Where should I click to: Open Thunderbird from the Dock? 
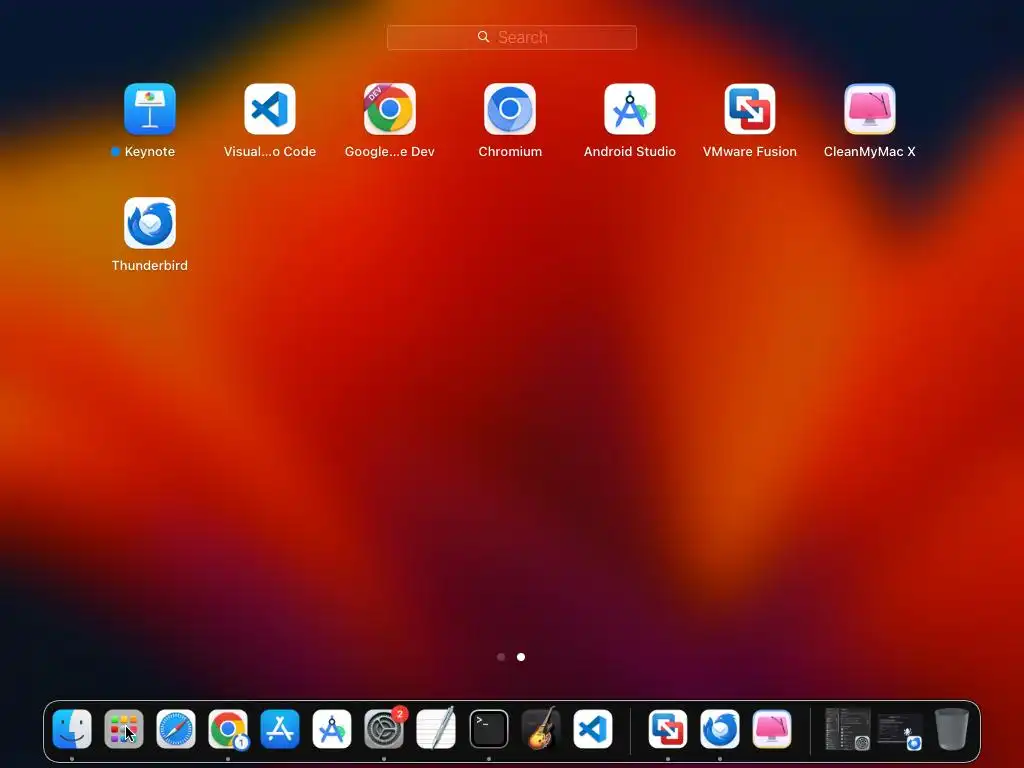click(720, 729)
